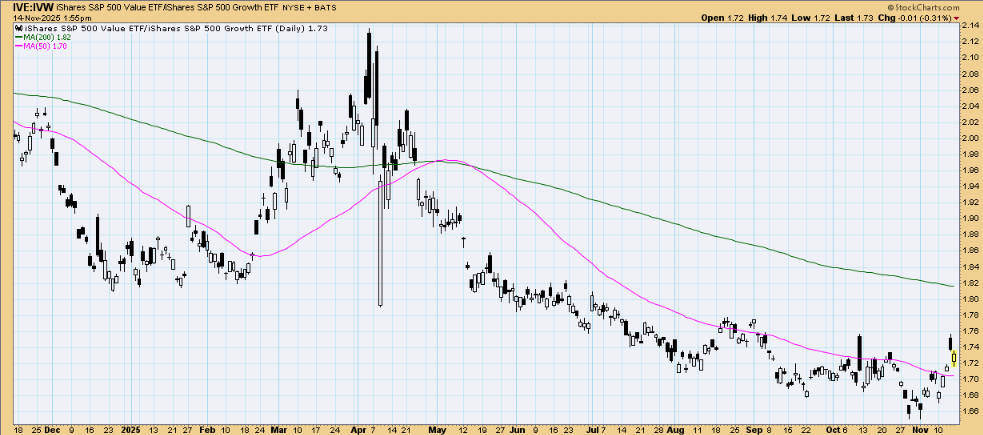Click the 'May' x-axis month label
Image resolution: width=983 pixels, height=435 pixels.
pyautogui.click(x=437, y=429)
